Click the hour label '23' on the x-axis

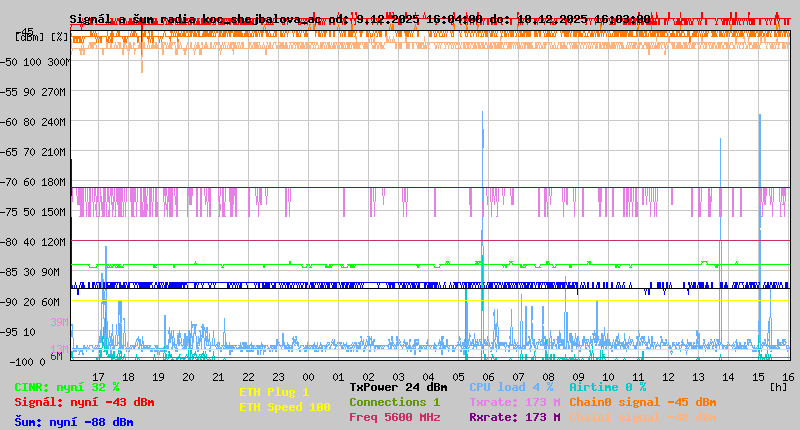pyautogui.click(x=279, y=377)
